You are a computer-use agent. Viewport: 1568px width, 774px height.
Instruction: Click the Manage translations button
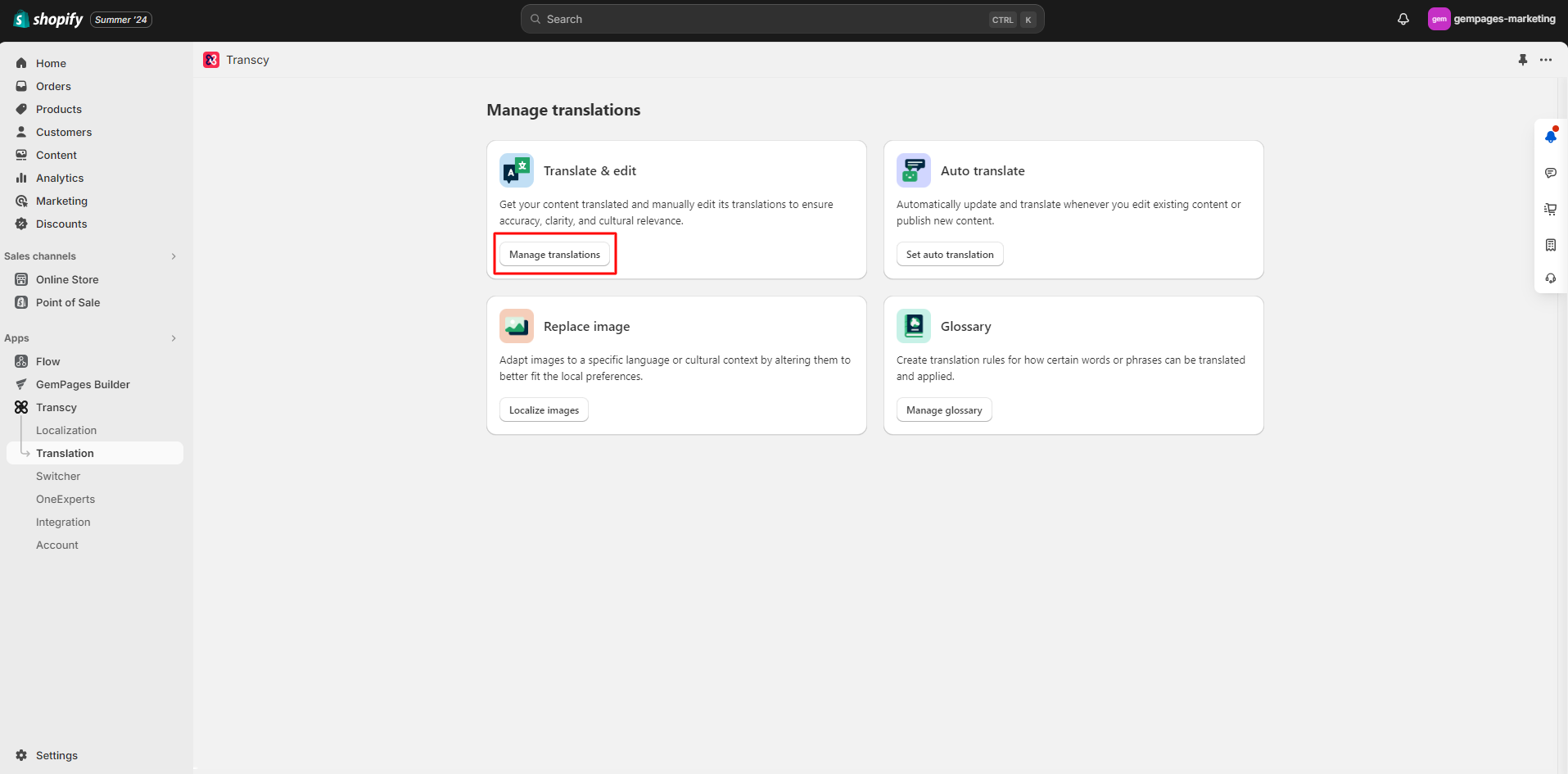coord(554,255)
